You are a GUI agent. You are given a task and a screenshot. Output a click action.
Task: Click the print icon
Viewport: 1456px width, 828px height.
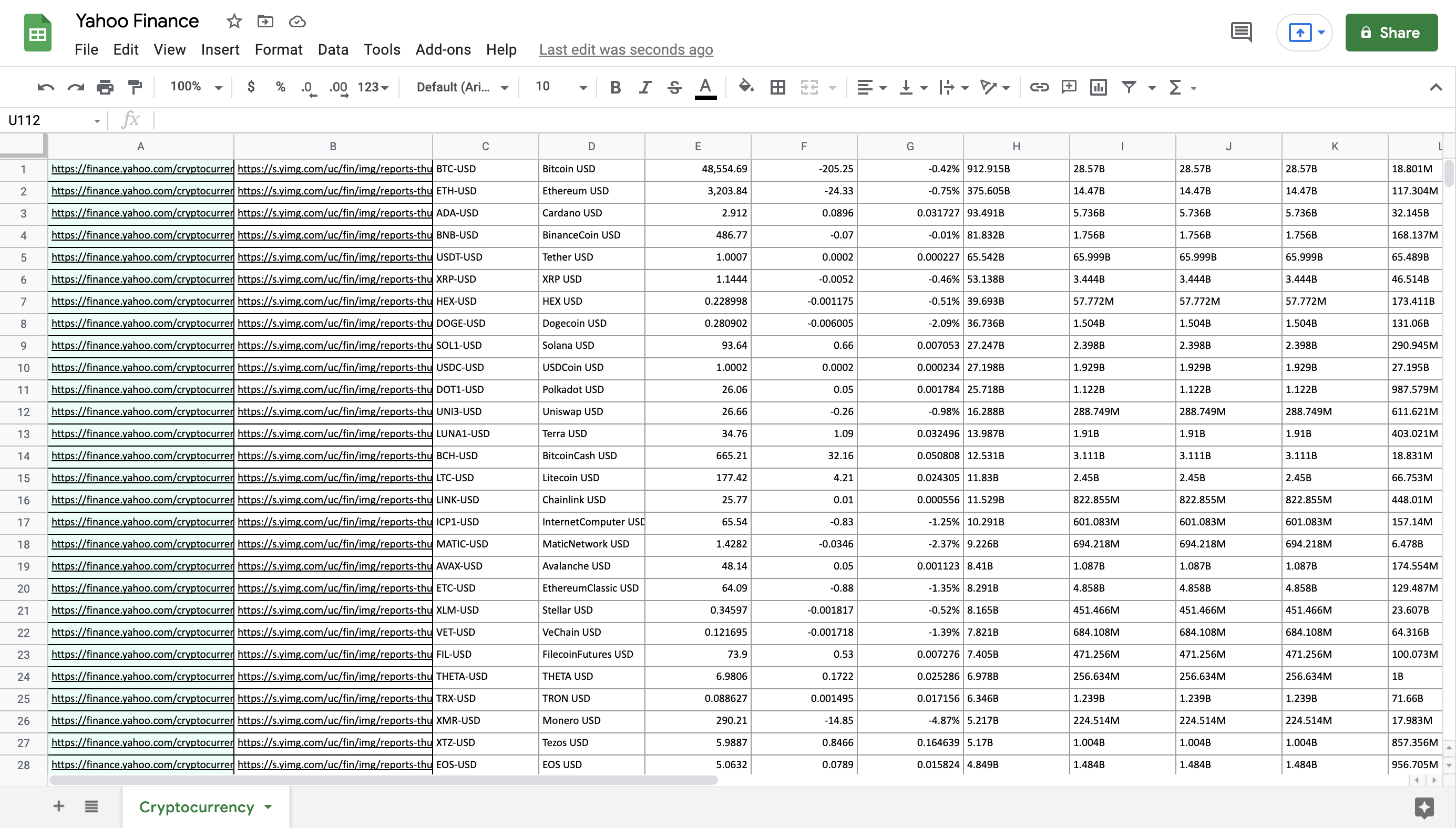(x=105, y=87)
